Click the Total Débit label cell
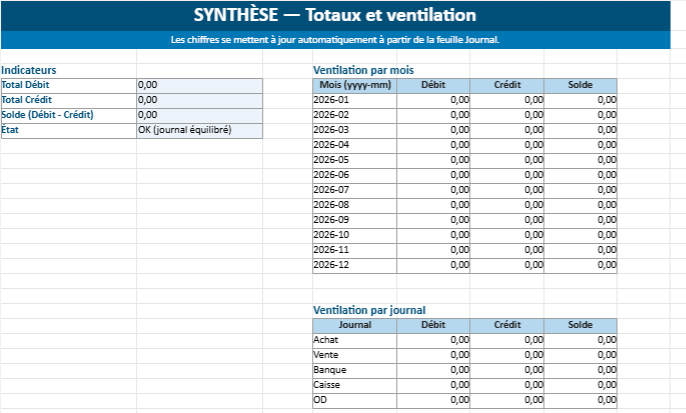The width and height of the screenshot is (686, 413). click(68, 85)
